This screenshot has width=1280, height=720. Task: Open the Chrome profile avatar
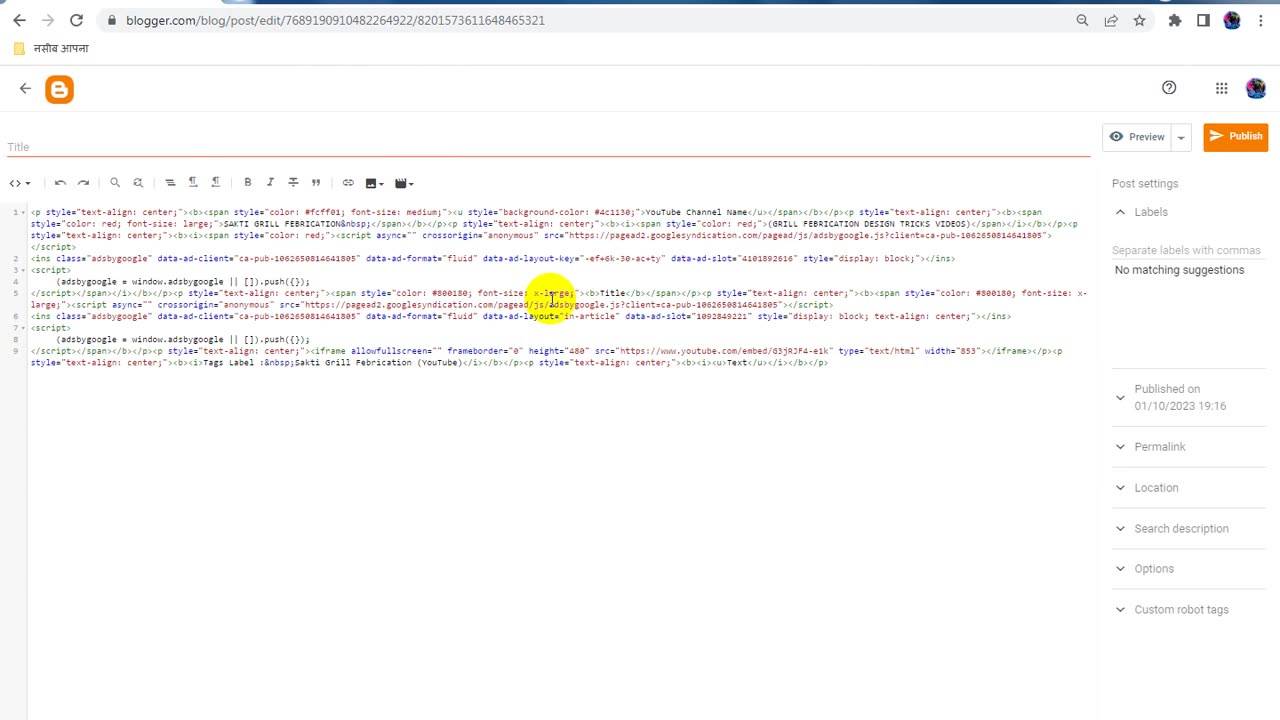click(1232, 20)
